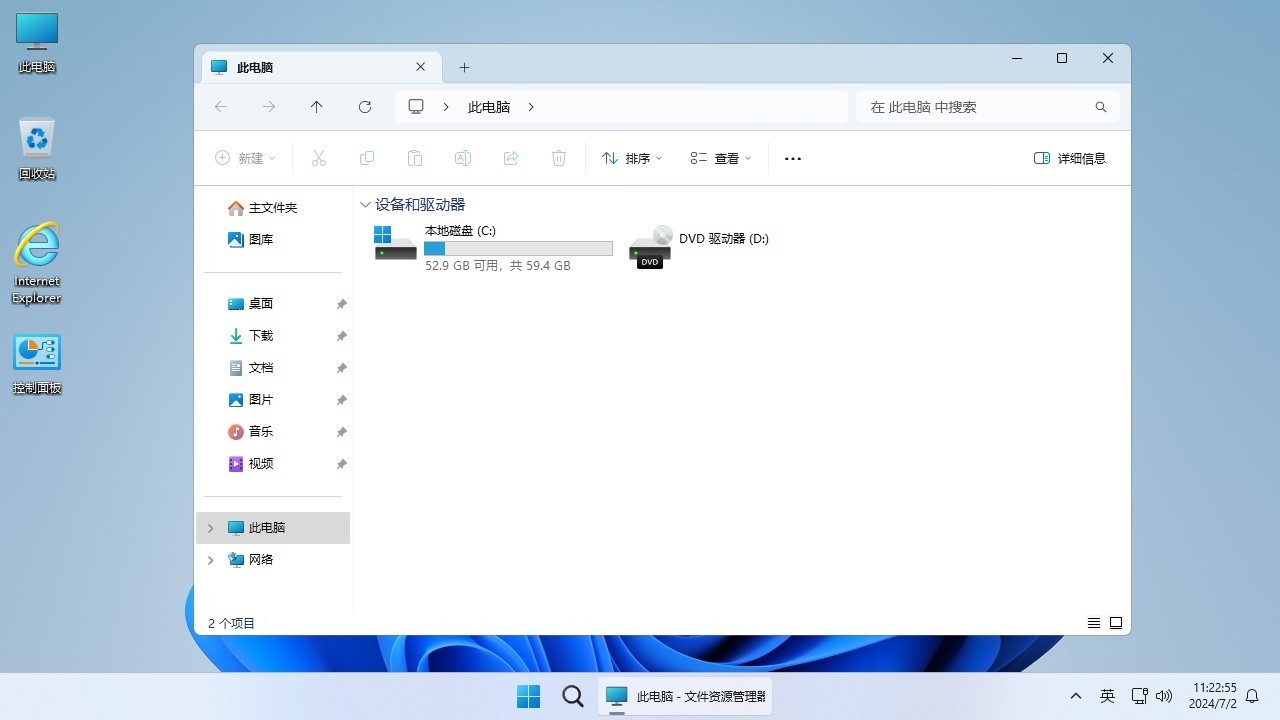The width and height of the screenshot is (1280, 720).
Task: Click the Paste icon
Action: coord(415,158)
